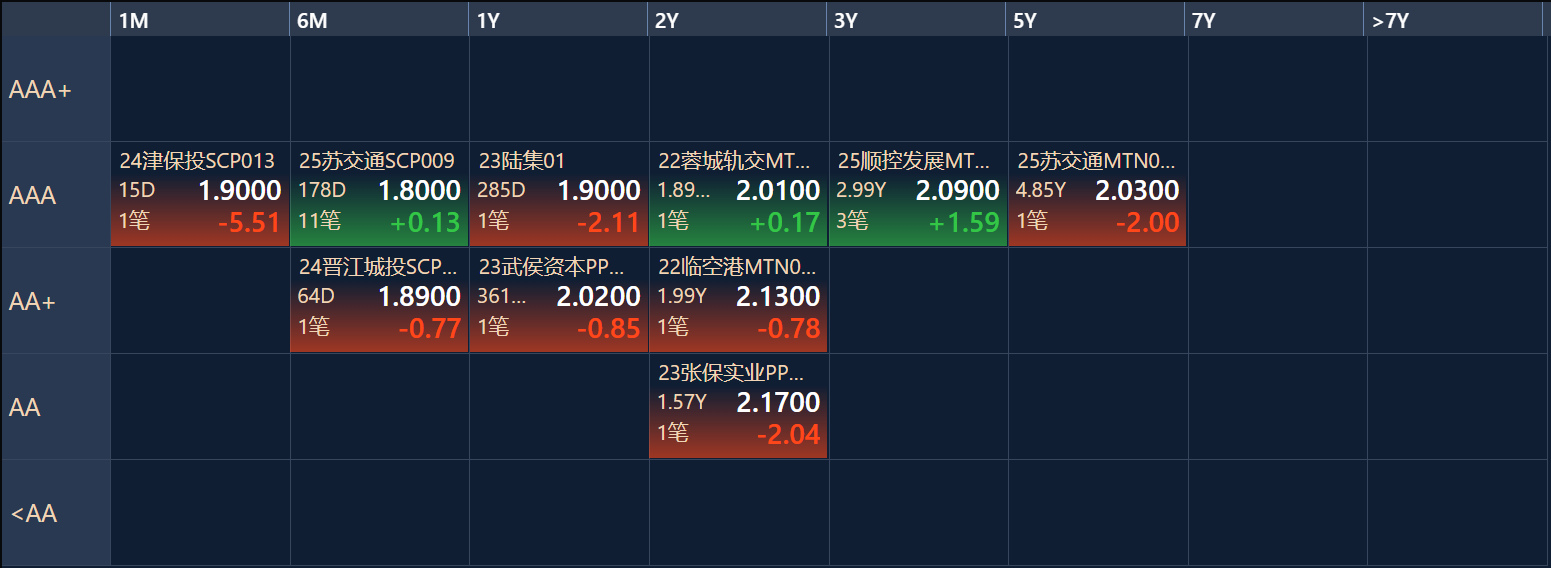This screenshot has height=568, width=1551.
Task: Select the 5Y column header
Action: coord(1096,21)
